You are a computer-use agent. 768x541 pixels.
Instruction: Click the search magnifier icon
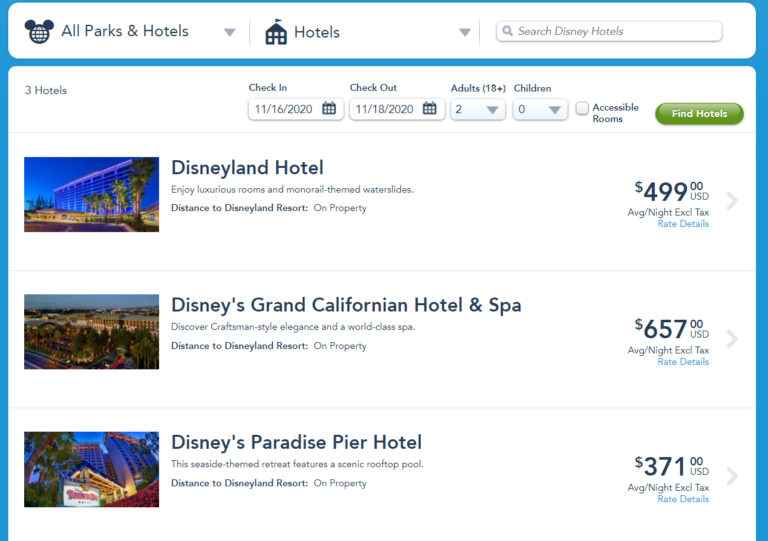pyautogui.click(x=508, y=32)
